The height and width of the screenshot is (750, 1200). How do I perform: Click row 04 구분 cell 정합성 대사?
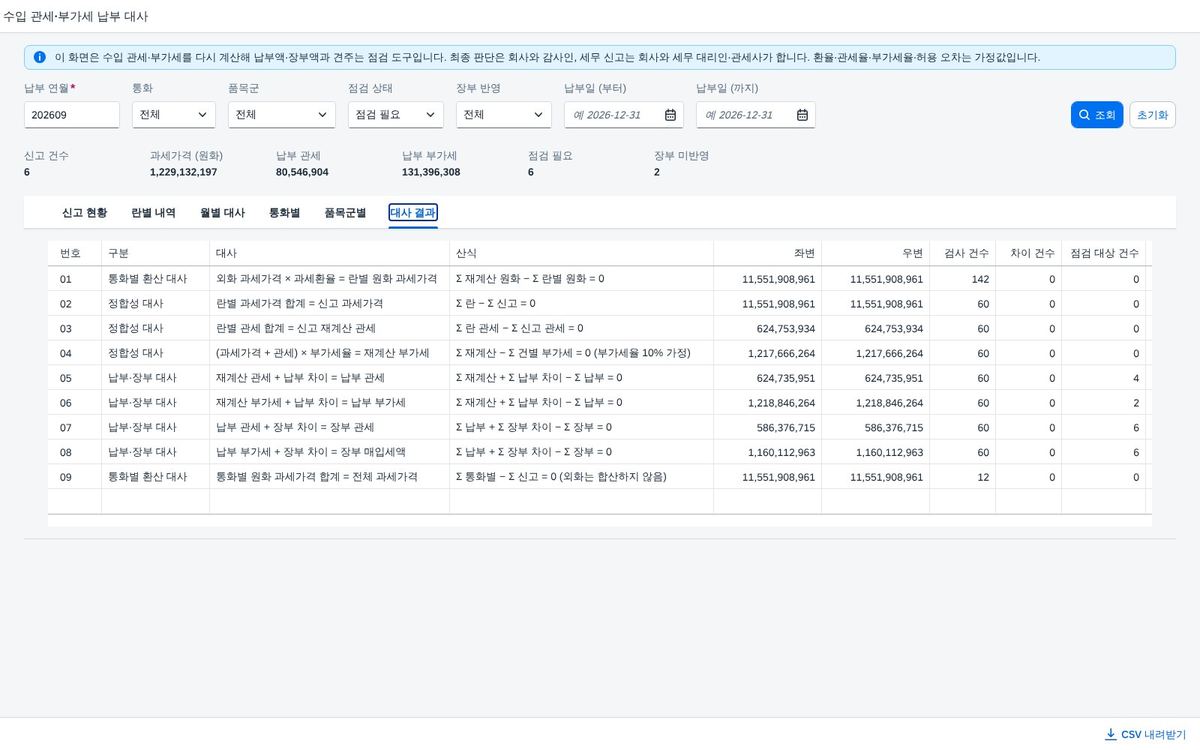(156, 353)
